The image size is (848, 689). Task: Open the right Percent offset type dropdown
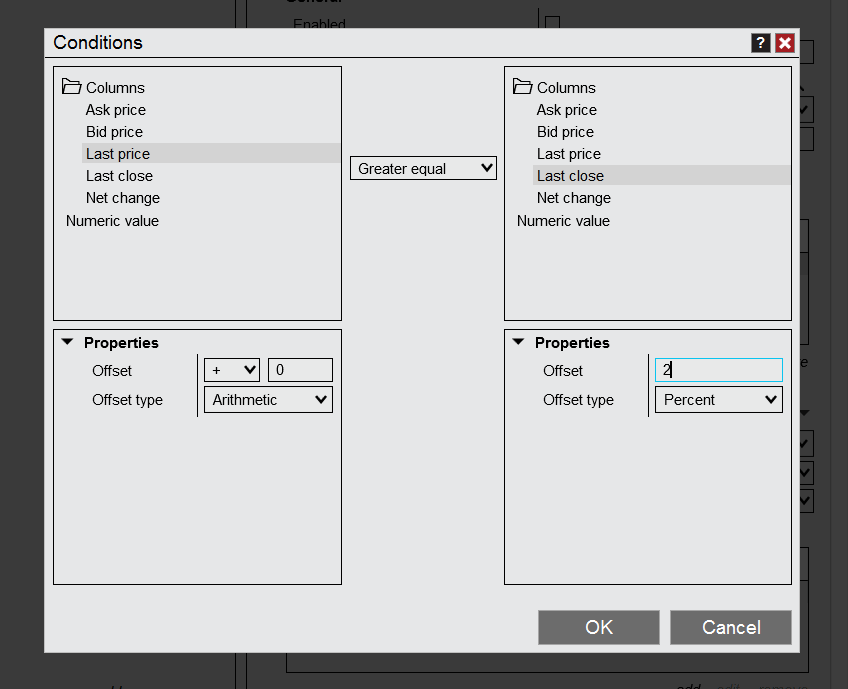(718, 400)
